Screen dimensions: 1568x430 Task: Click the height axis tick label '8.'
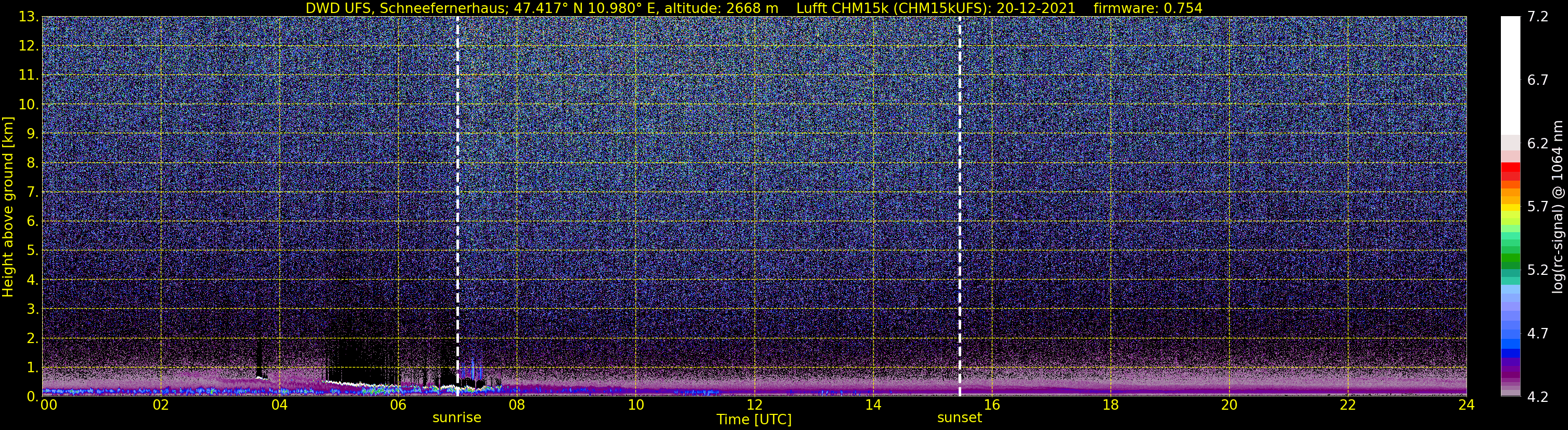32,163
